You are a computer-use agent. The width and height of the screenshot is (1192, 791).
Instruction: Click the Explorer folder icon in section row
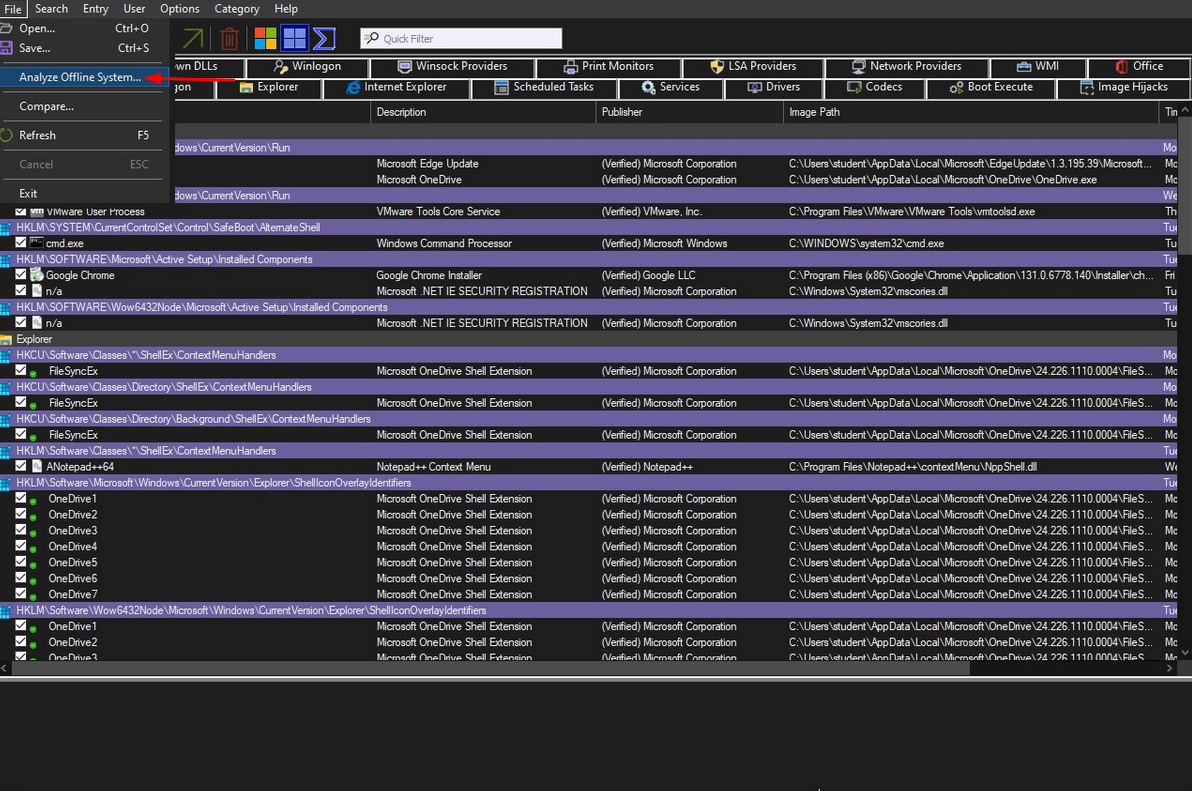point(7,339)
